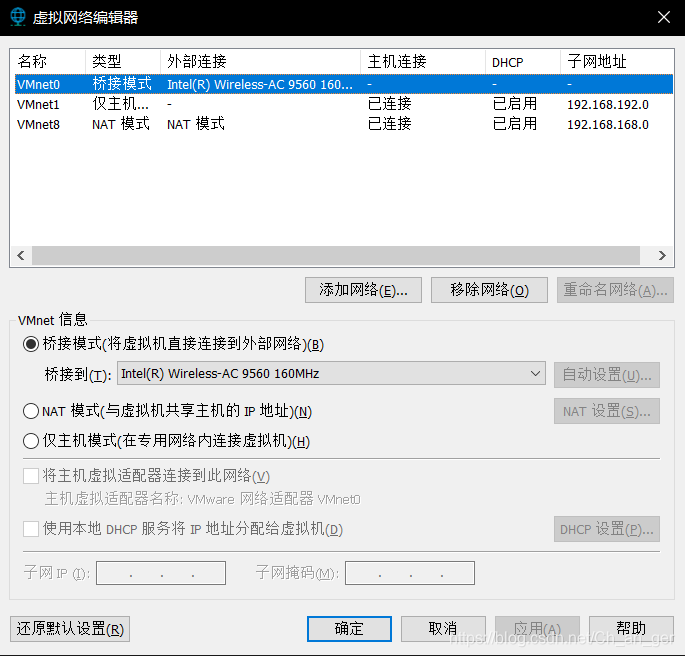Click the right scroll arrow of network list

[662, 256]
